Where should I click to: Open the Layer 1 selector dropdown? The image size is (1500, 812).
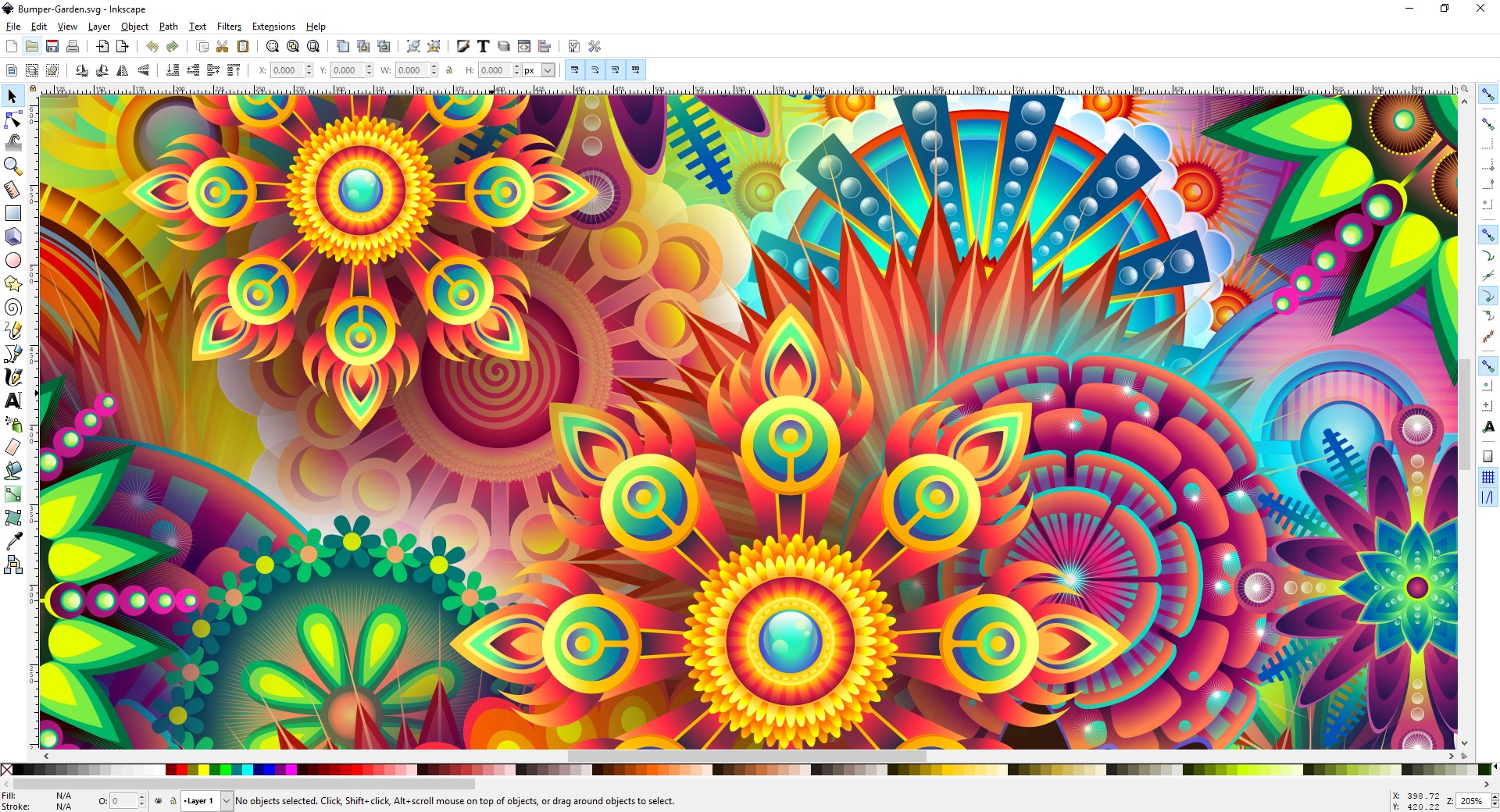[x=226, y=801]
